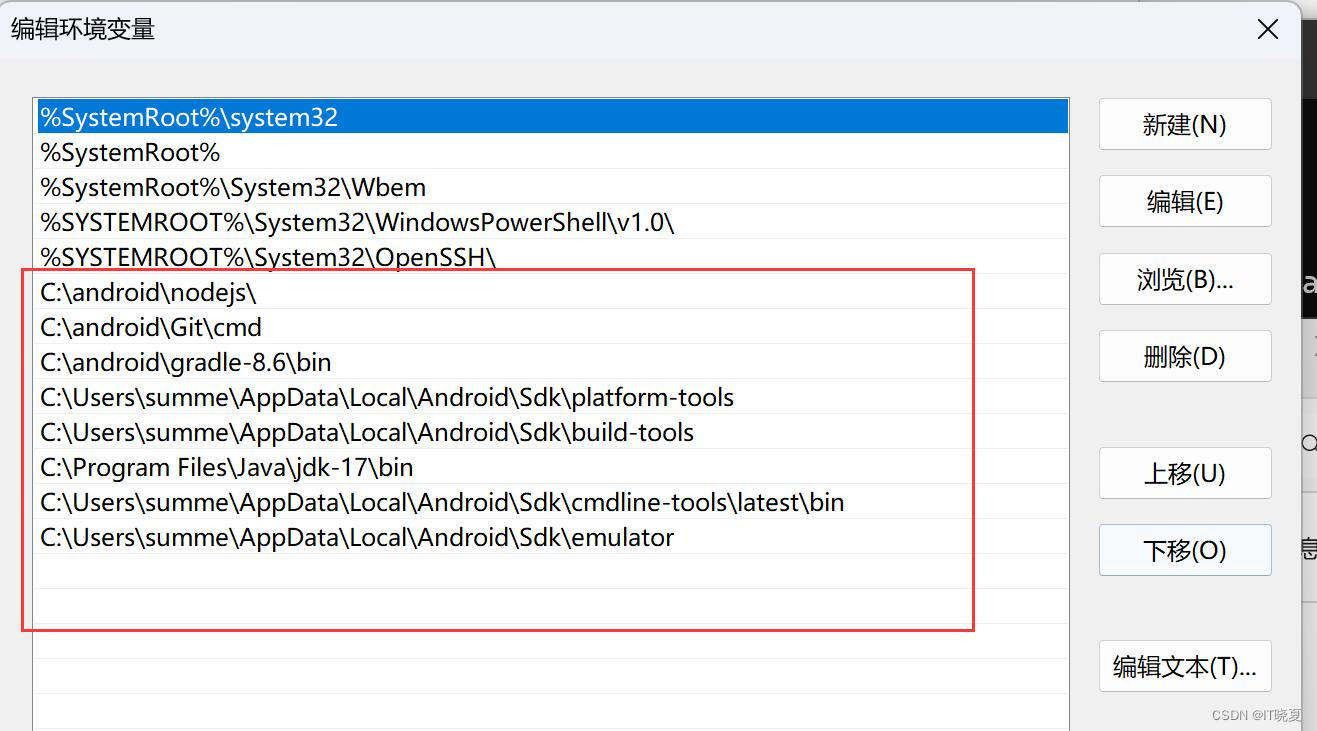Select the Sdk\emulator path entry
Screen dimensions: 1317x731
552,537
